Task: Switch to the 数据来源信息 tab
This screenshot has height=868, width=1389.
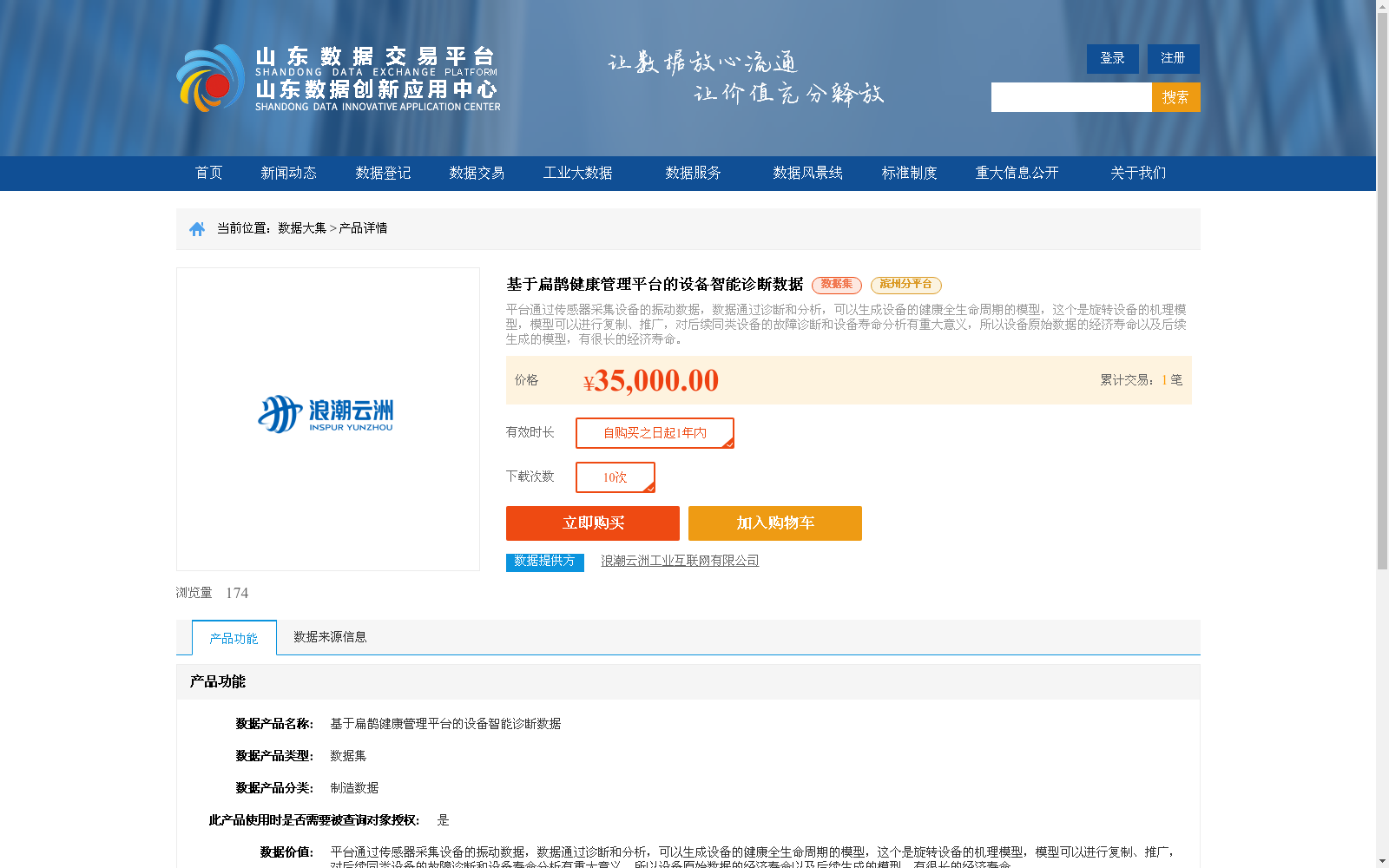Action: tap(330, 637)
